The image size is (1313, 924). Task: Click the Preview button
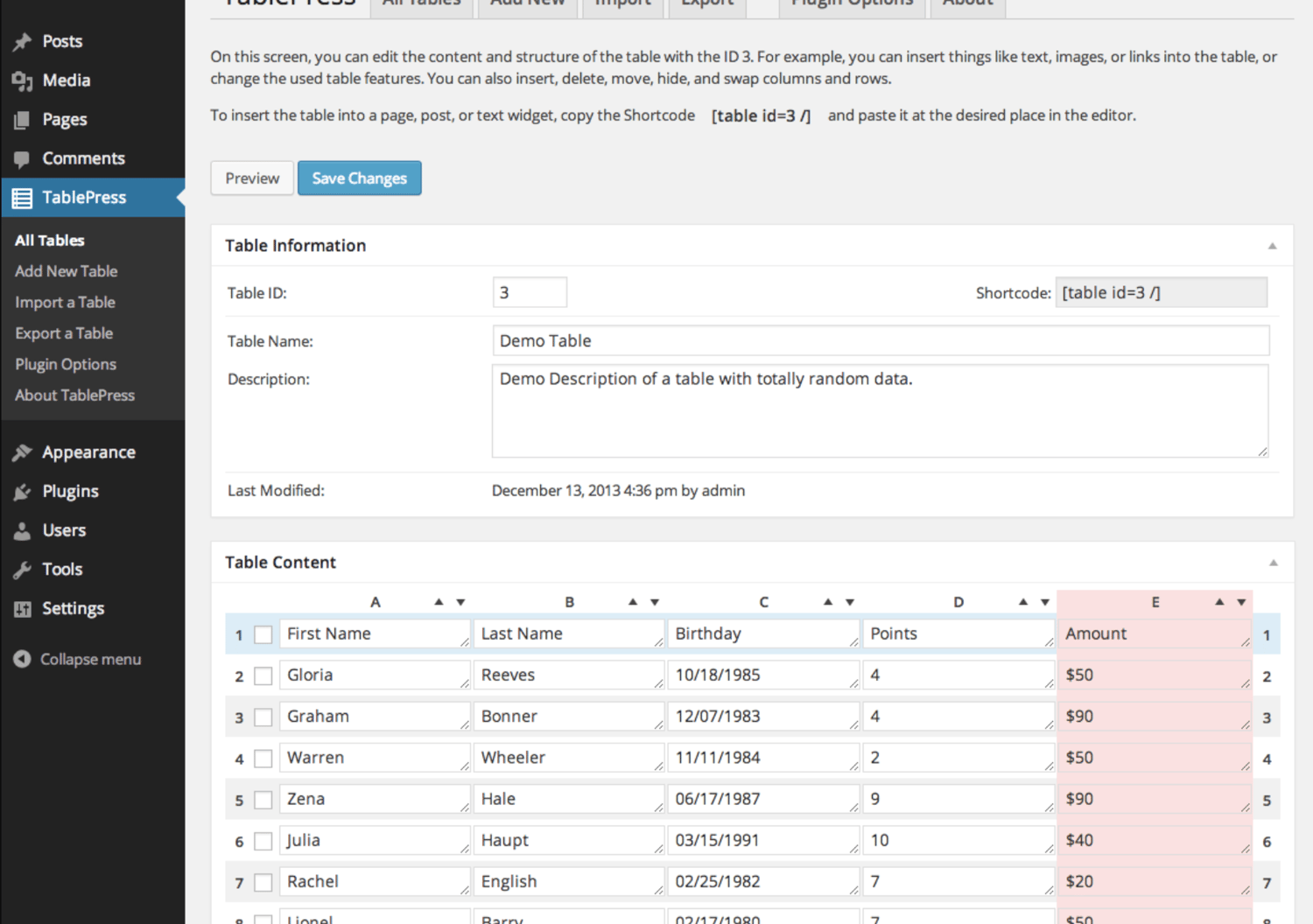coord(252,178)
